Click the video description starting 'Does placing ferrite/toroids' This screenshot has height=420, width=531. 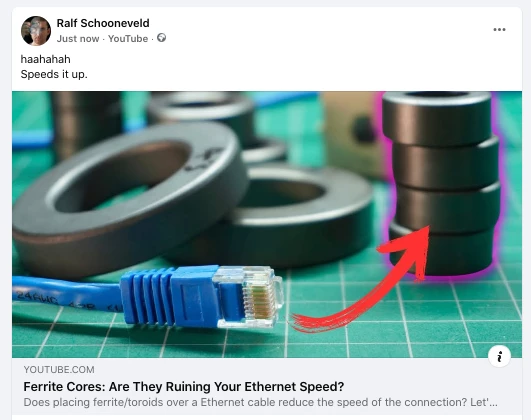click(x=260, y=402)
